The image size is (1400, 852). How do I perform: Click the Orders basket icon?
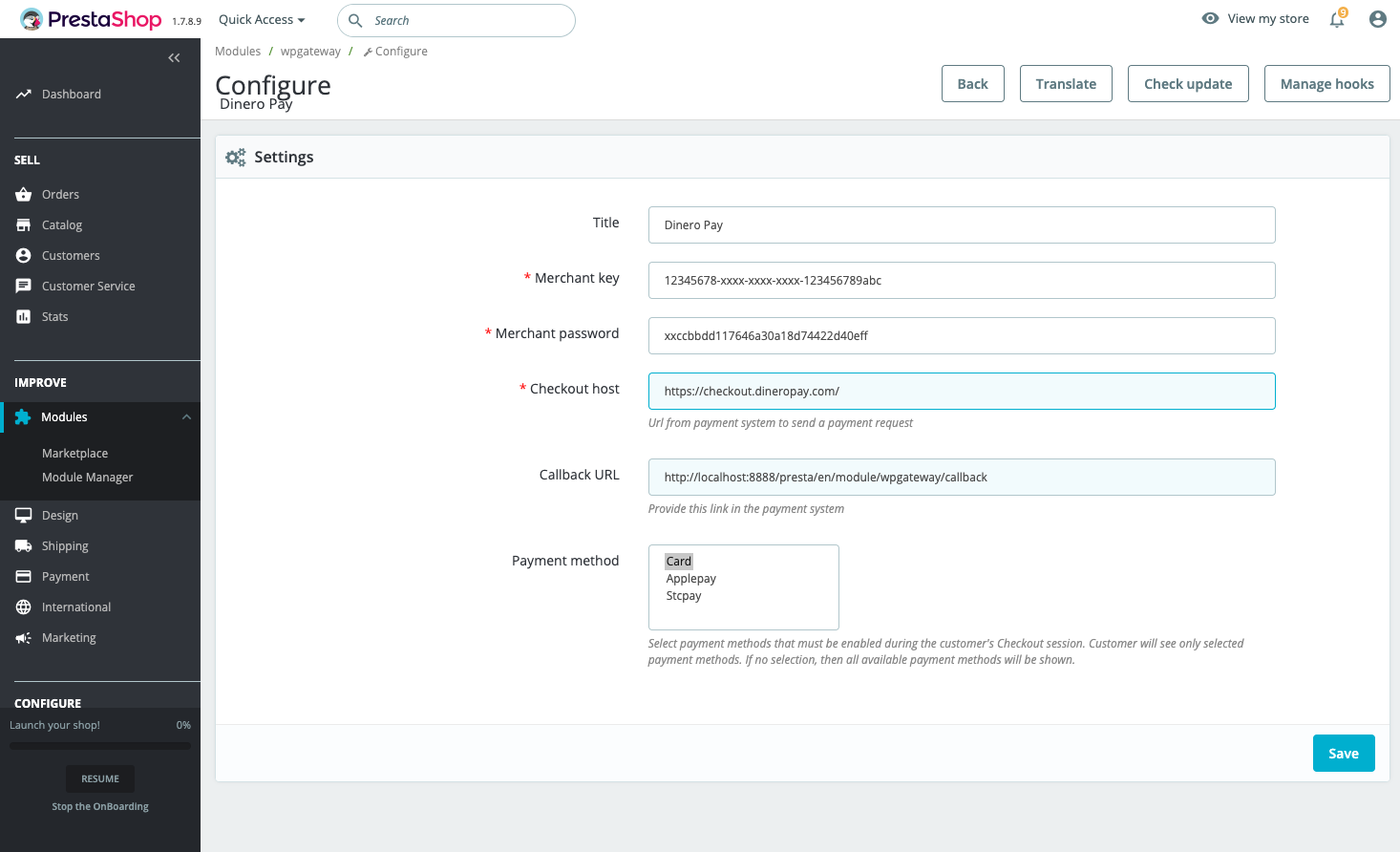click(24, 195)
